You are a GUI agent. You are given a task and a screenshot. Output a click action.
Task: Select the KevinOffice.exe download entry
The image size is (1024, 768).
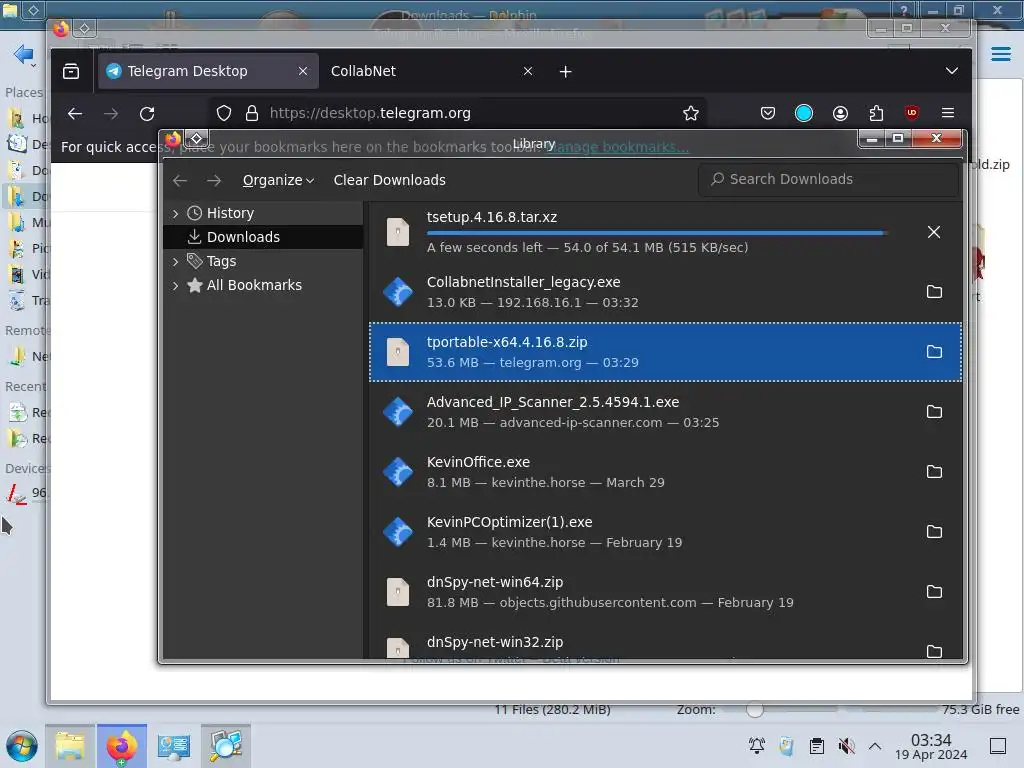point(665,472)
